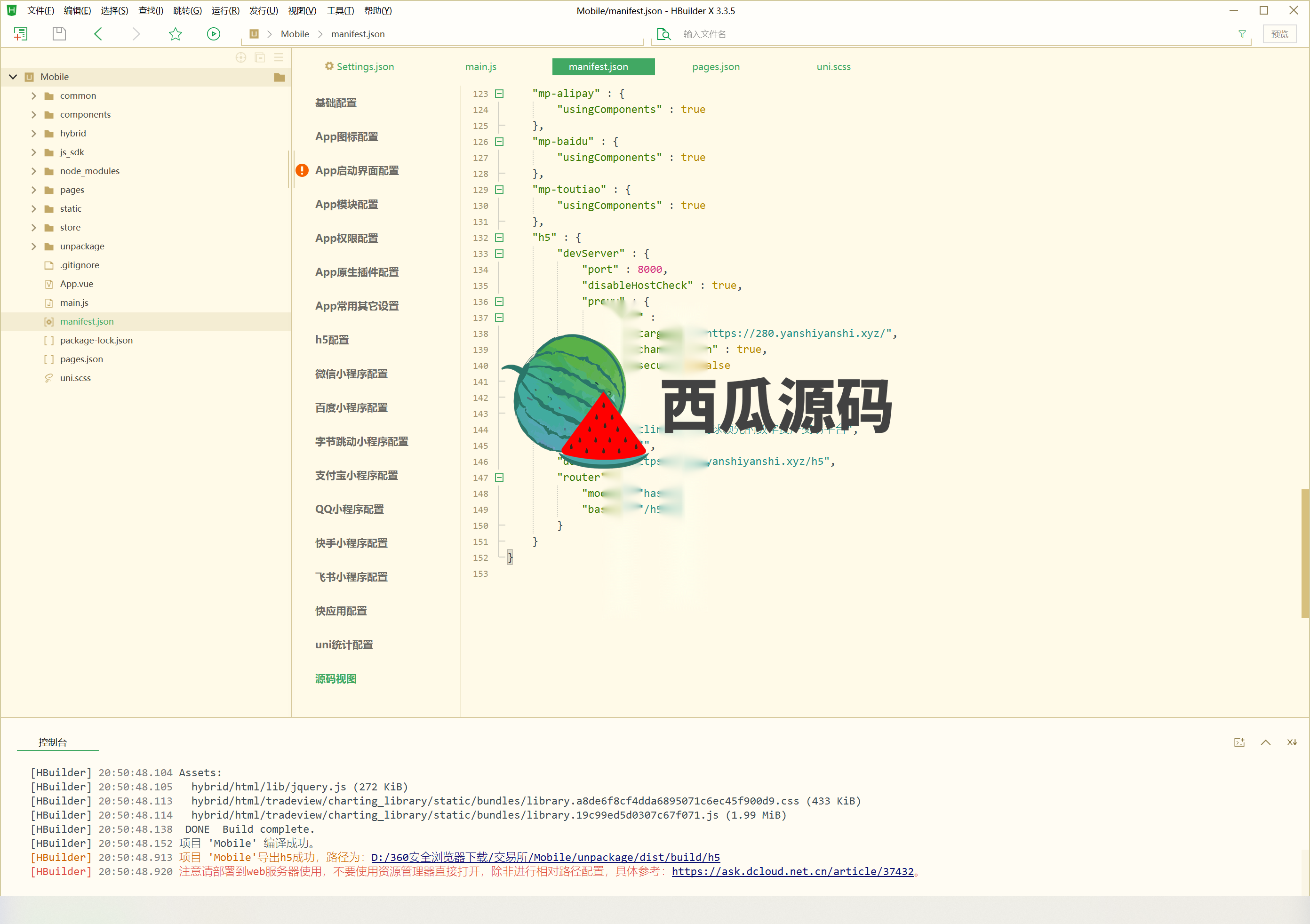The image size is (1310, 924).
Task: Open the h5配置 section
Action: [x=332, y=340]
